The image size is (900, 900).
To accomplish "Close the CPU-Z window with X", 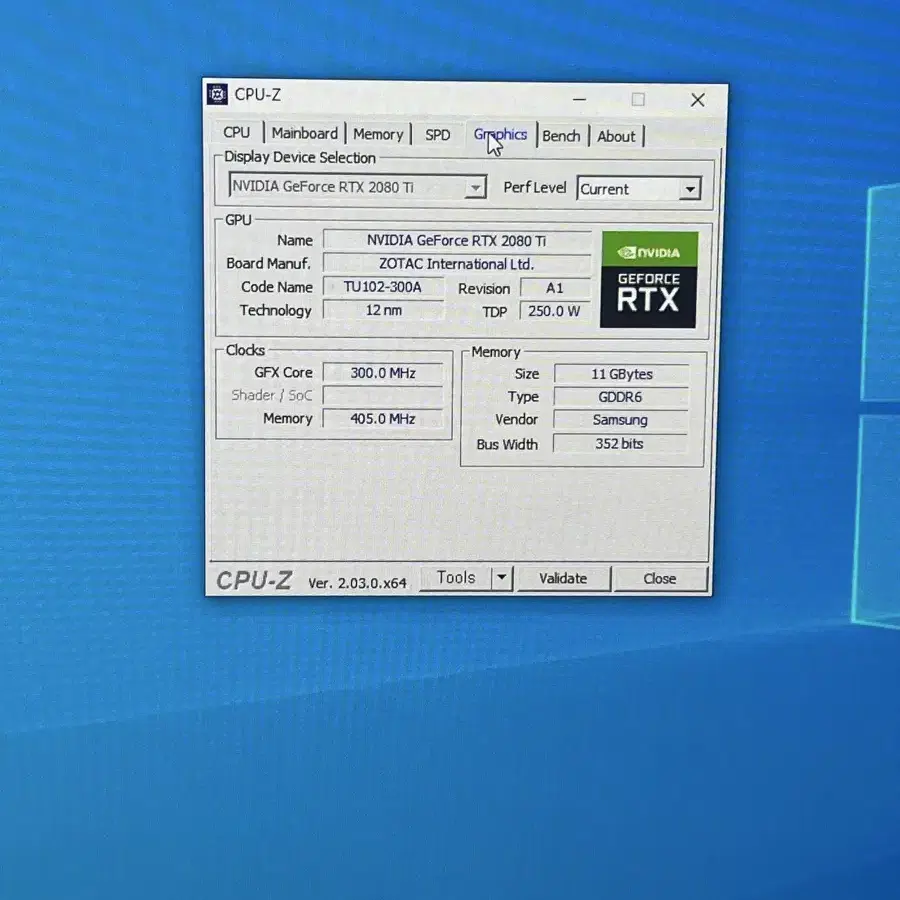I will click(x=697, y=100).
